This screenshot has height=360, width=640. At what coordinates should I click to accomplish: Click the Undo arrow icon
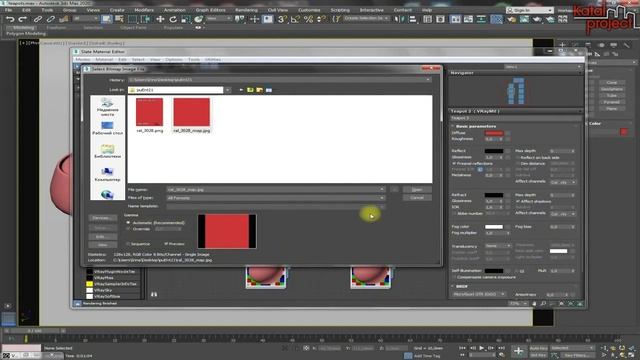coord(10,19)
